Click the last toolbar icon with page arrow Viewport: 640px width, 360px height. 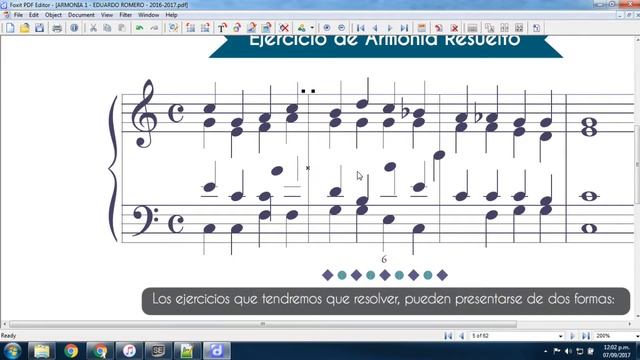coord(536,28)
